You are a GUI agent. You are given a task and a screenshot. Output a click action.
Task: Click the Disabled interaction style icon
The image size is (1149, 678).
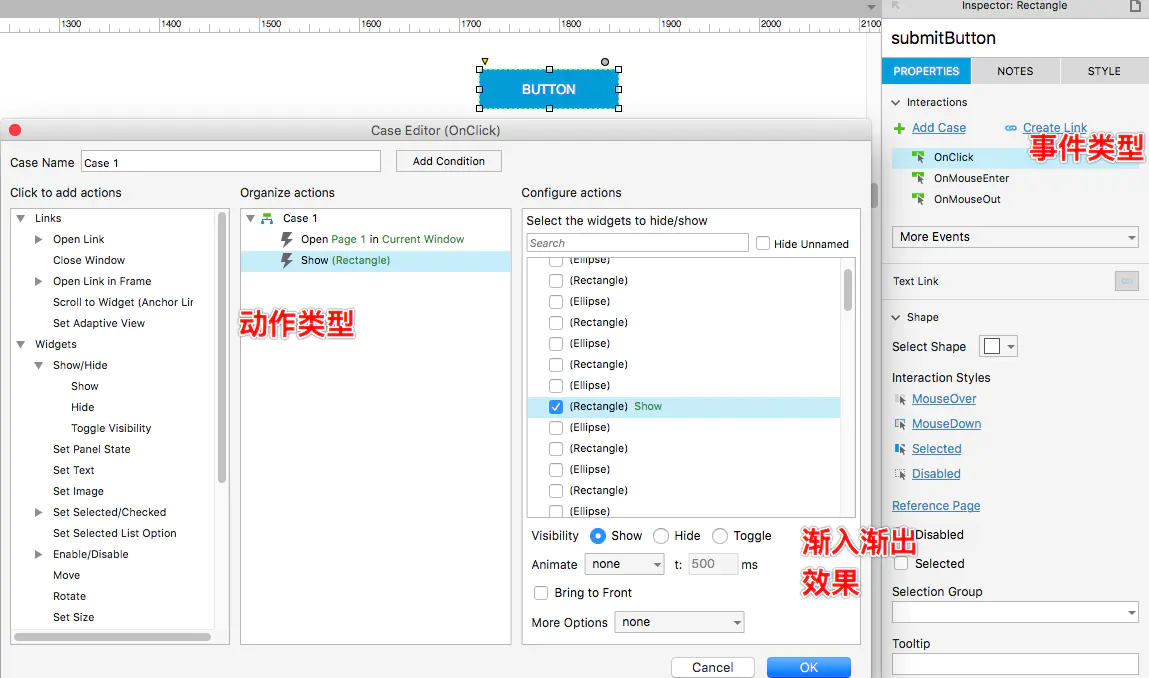click(901, 474)
